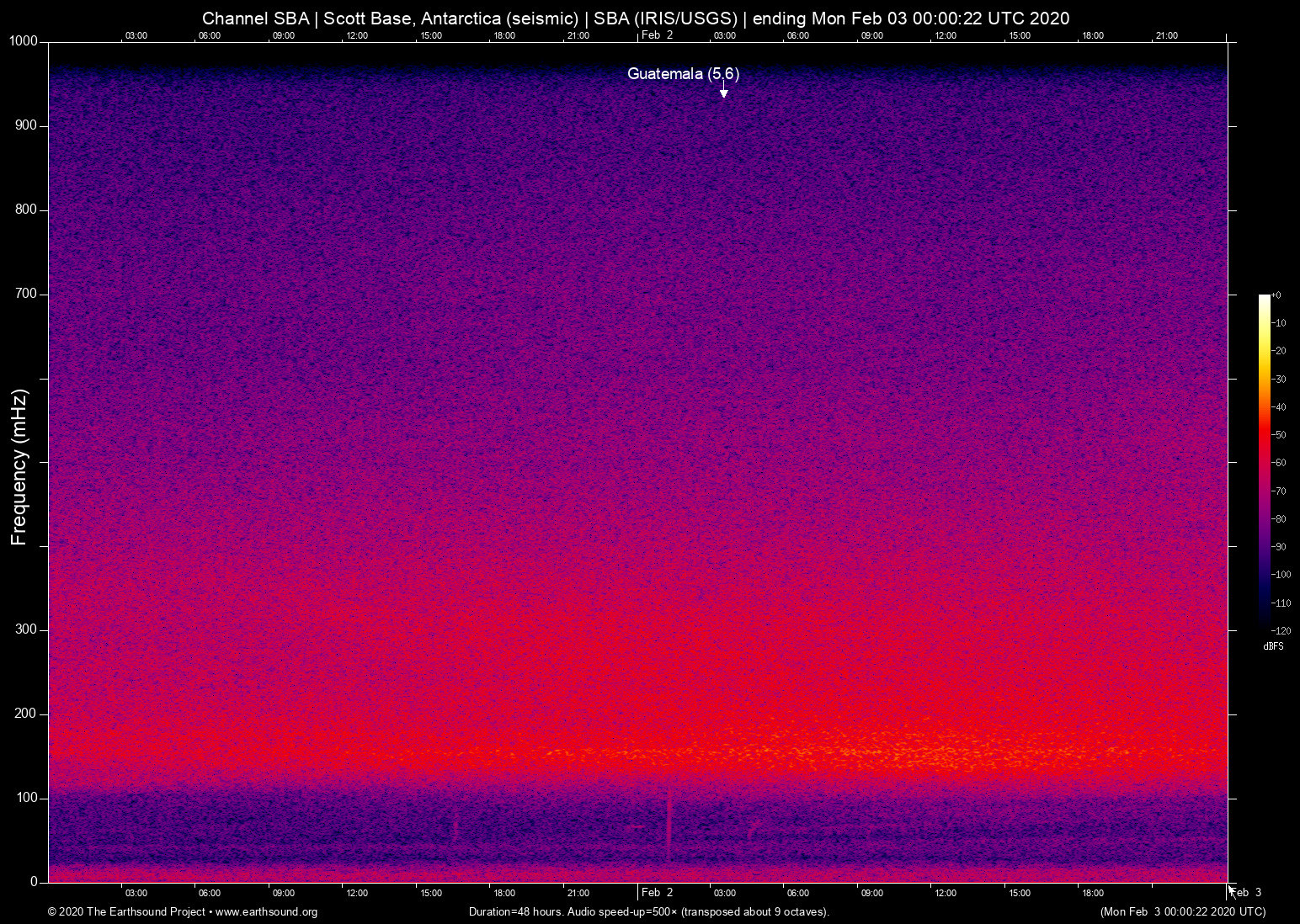Click the "-30" value on the color scale
Screen dimensions: 1300x924
point(1278,380)
